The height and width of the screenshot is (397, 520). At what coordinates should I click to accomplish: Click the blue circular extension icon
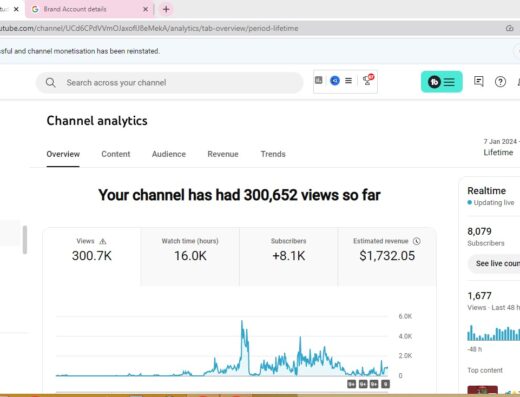click(x=335, y=80)
